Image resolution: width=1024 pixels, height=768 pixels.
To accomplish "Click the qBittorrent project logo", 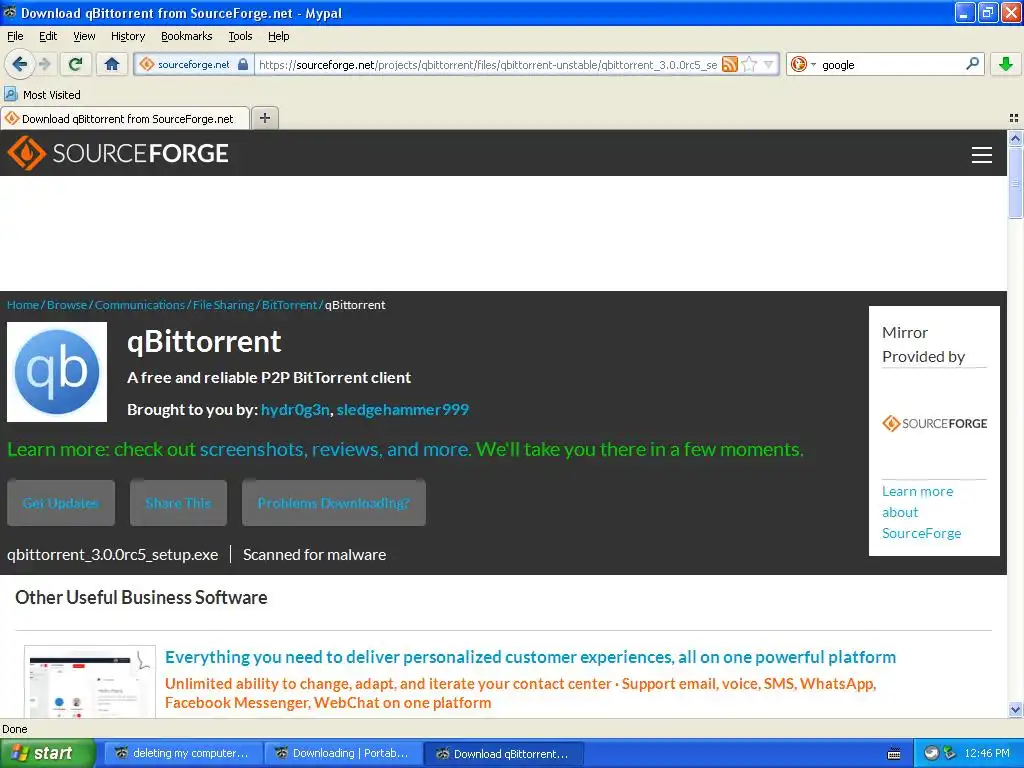I will click(x=57, y=372).
